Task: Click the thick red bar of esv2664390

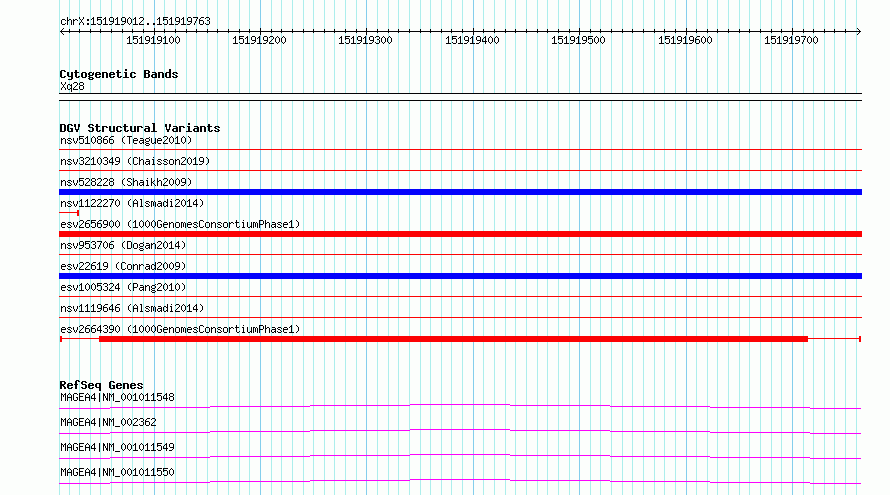Action: tap(454, 339)
